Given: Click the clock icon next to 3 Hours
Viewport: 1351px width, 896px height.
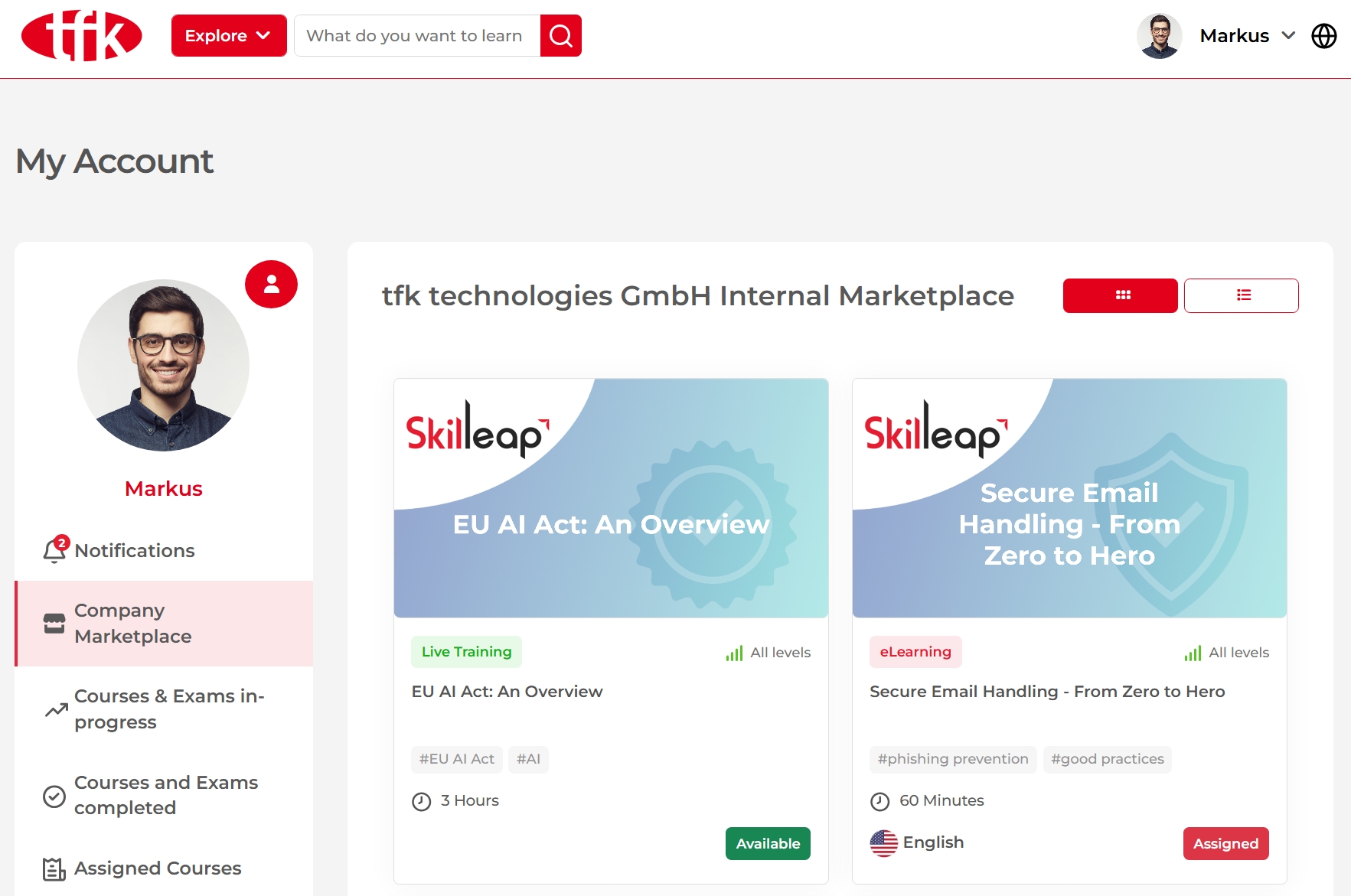Looking at the screenshot, I should tap(422, 801).
